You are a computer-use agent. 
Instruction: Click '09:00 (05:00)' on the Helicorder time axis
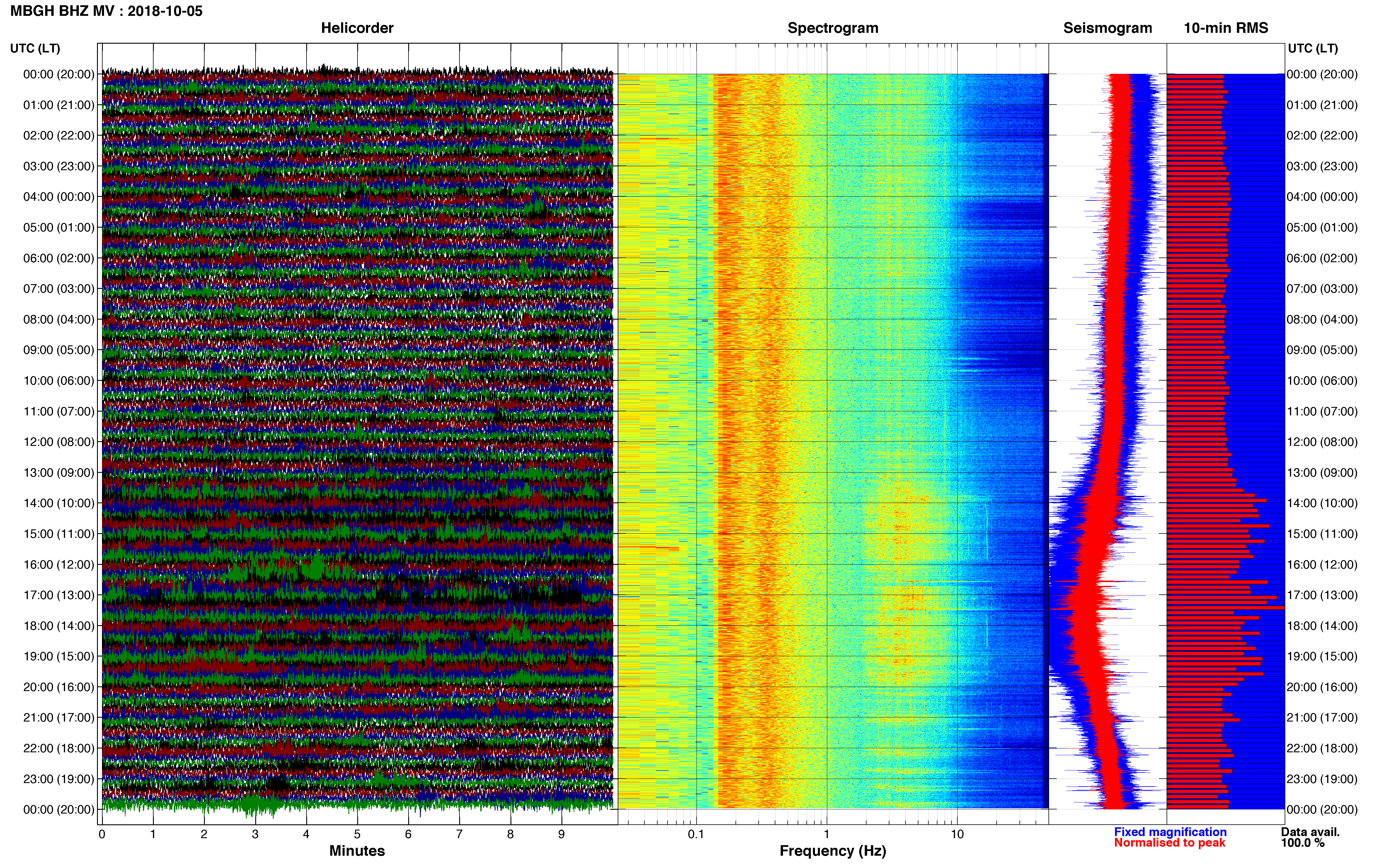pyautogui.click(x=59, y=350)
